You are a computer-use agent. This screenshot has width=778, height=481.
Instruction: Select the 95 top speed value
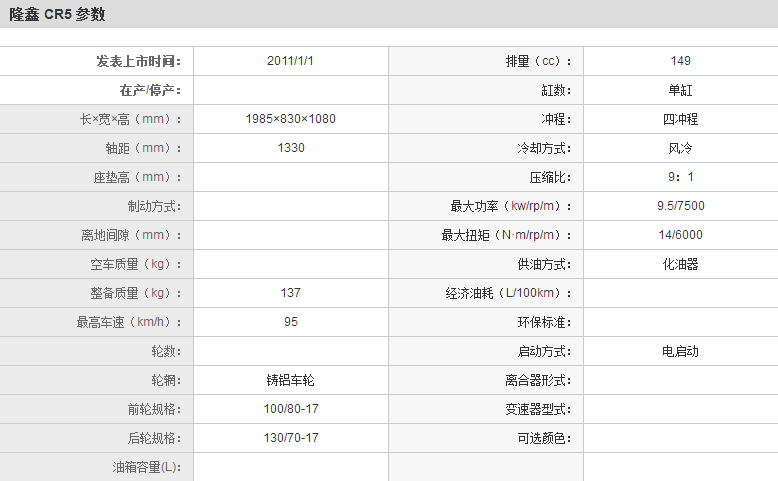(x=290, y=322)
